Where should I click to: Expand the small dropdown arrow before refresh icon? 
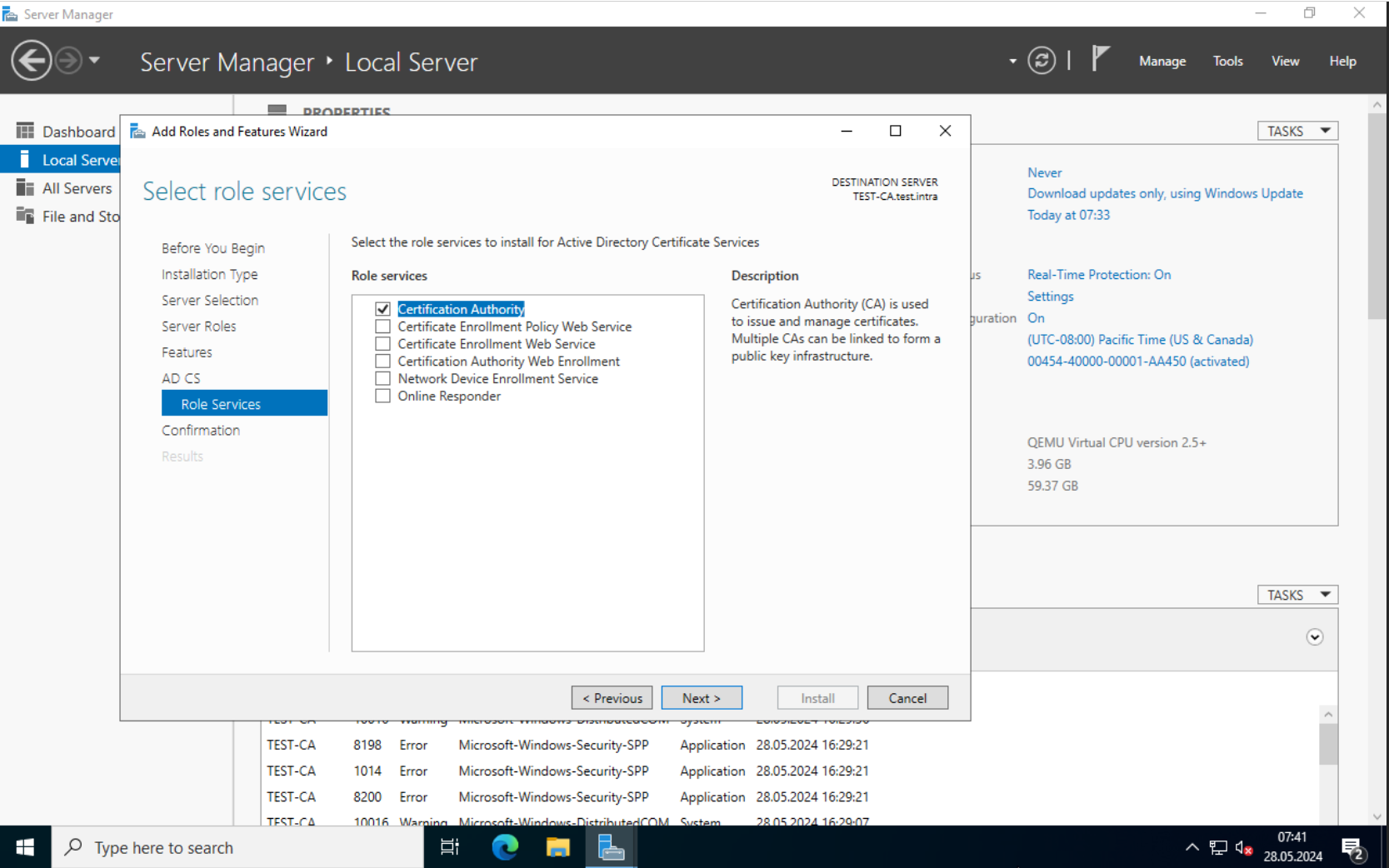click(1013, 61)
